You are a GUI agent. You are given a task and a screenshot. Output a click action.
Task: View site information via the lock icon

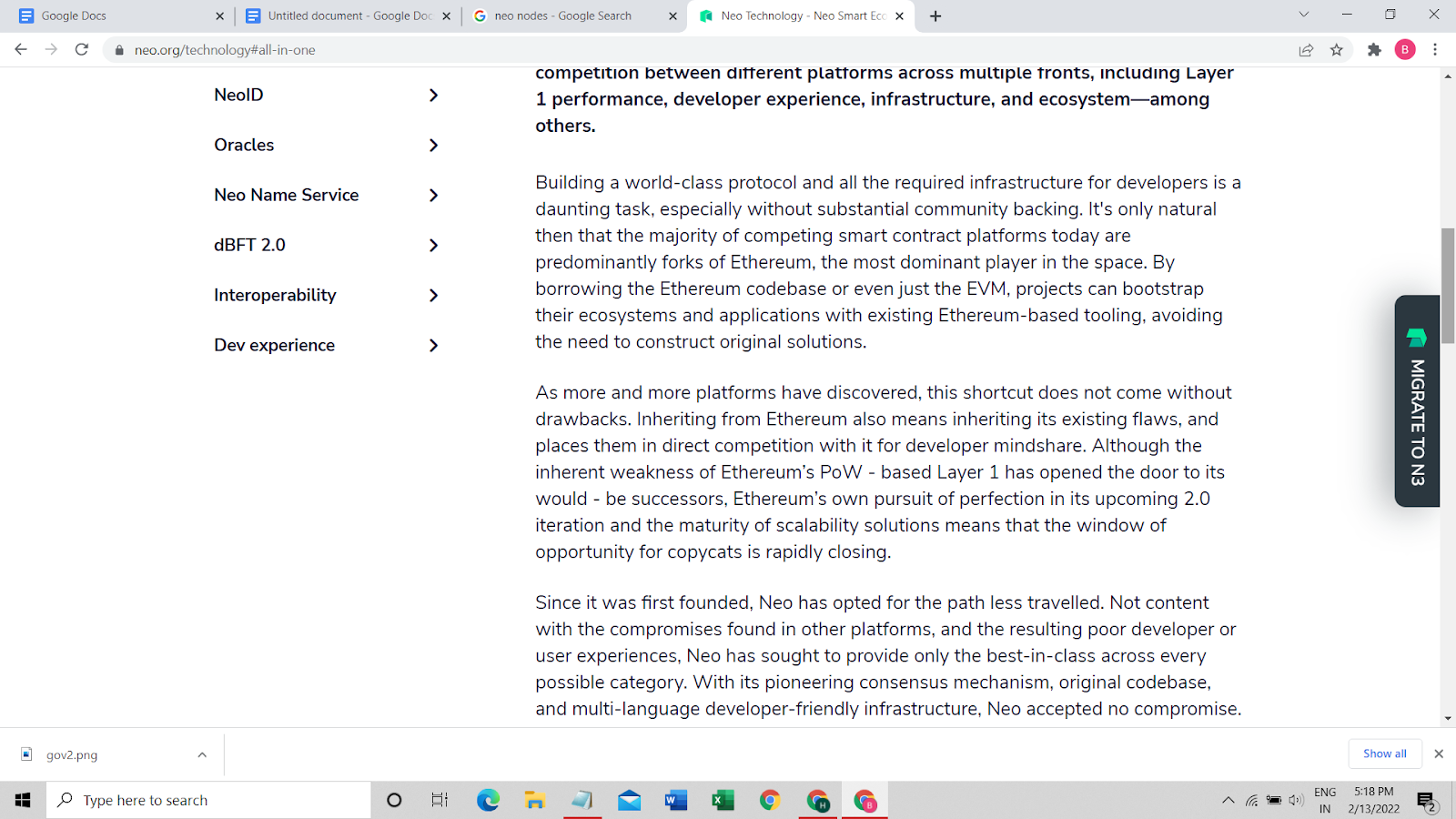119,50
